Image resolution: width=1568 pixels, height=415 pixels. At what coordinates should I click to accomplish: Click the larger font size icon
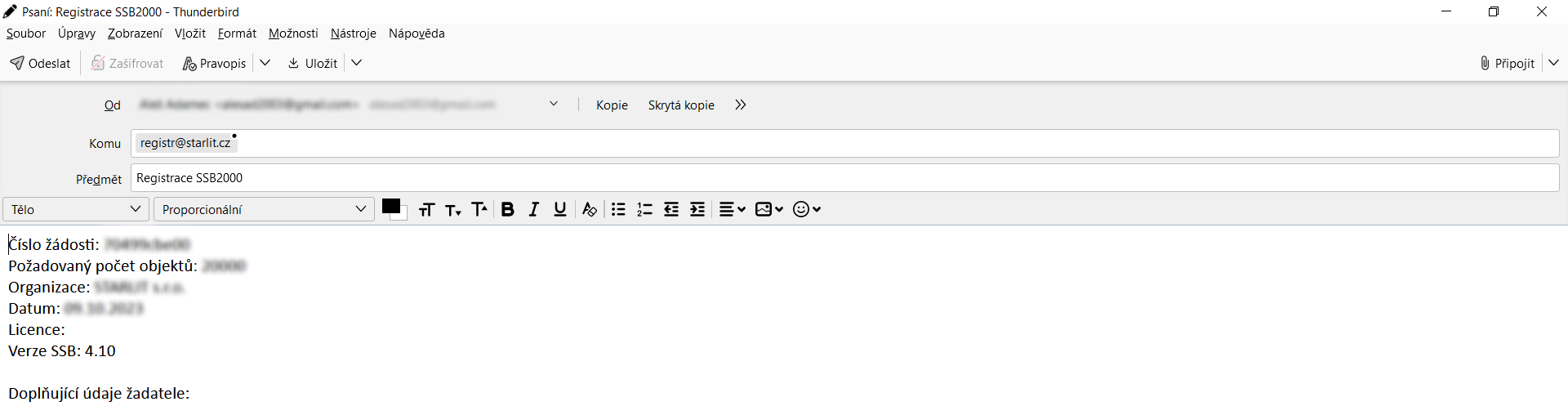(479, 210)
